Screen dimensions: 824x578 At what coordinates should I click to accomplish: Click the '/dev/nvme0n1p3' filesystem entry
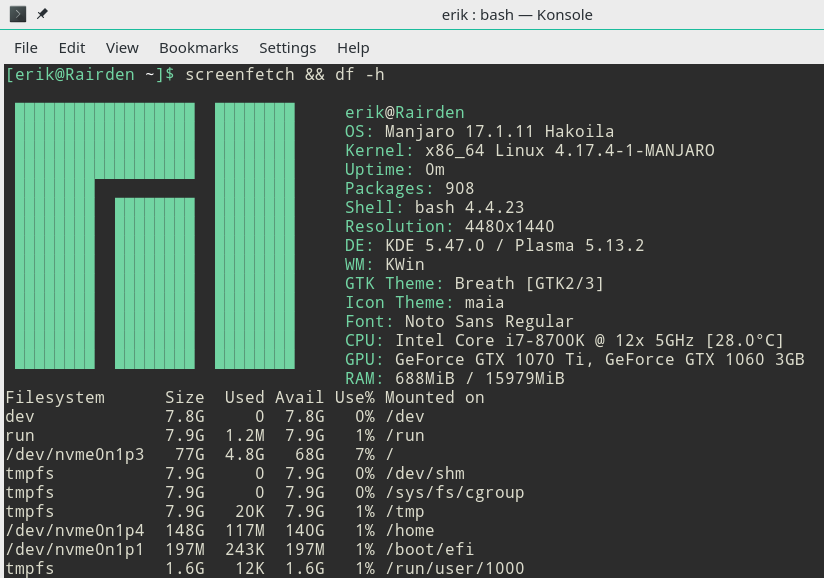coord(75,454)
